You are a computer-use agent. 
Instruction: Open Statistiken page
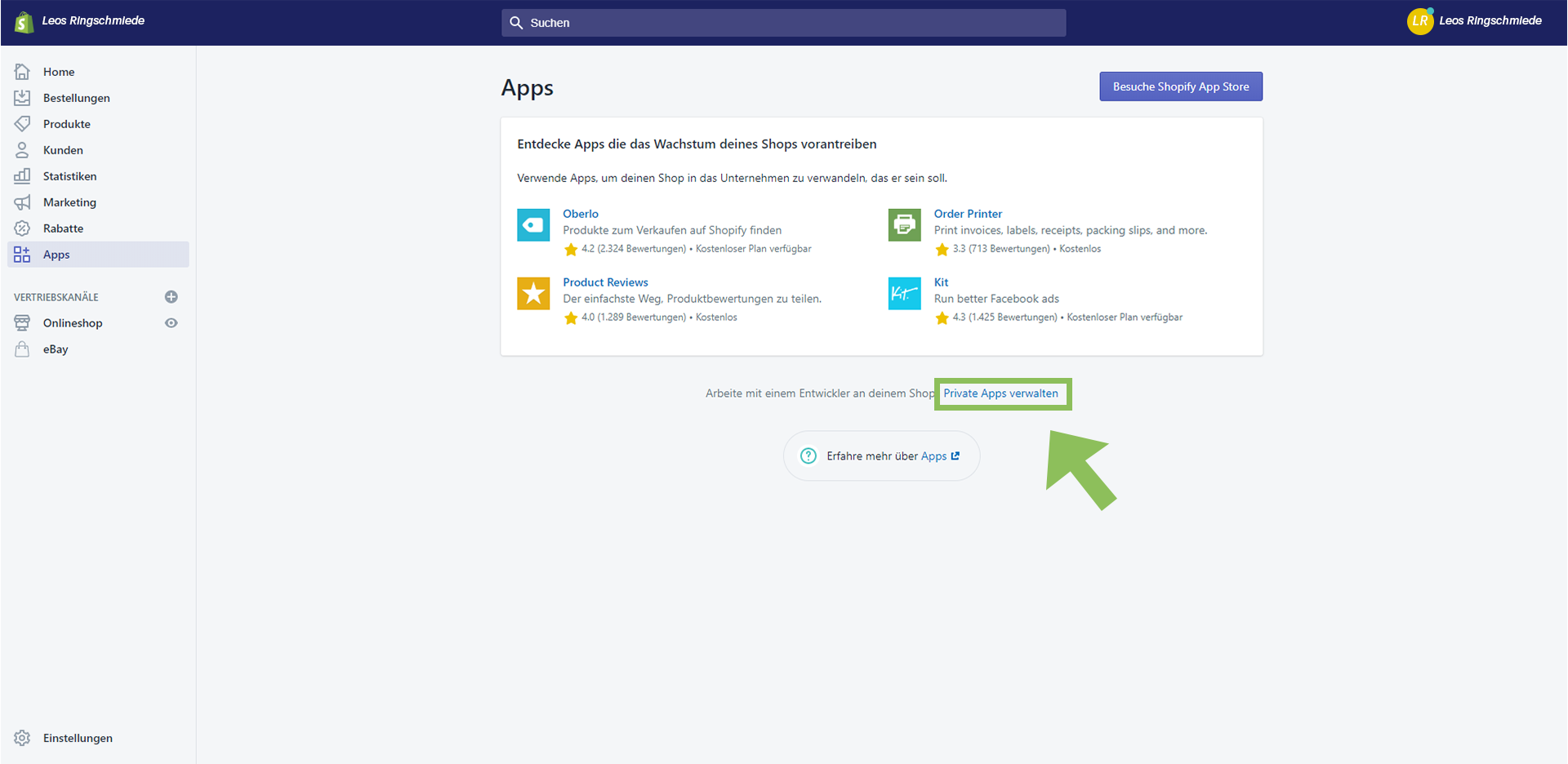click(x=70, y=176)
